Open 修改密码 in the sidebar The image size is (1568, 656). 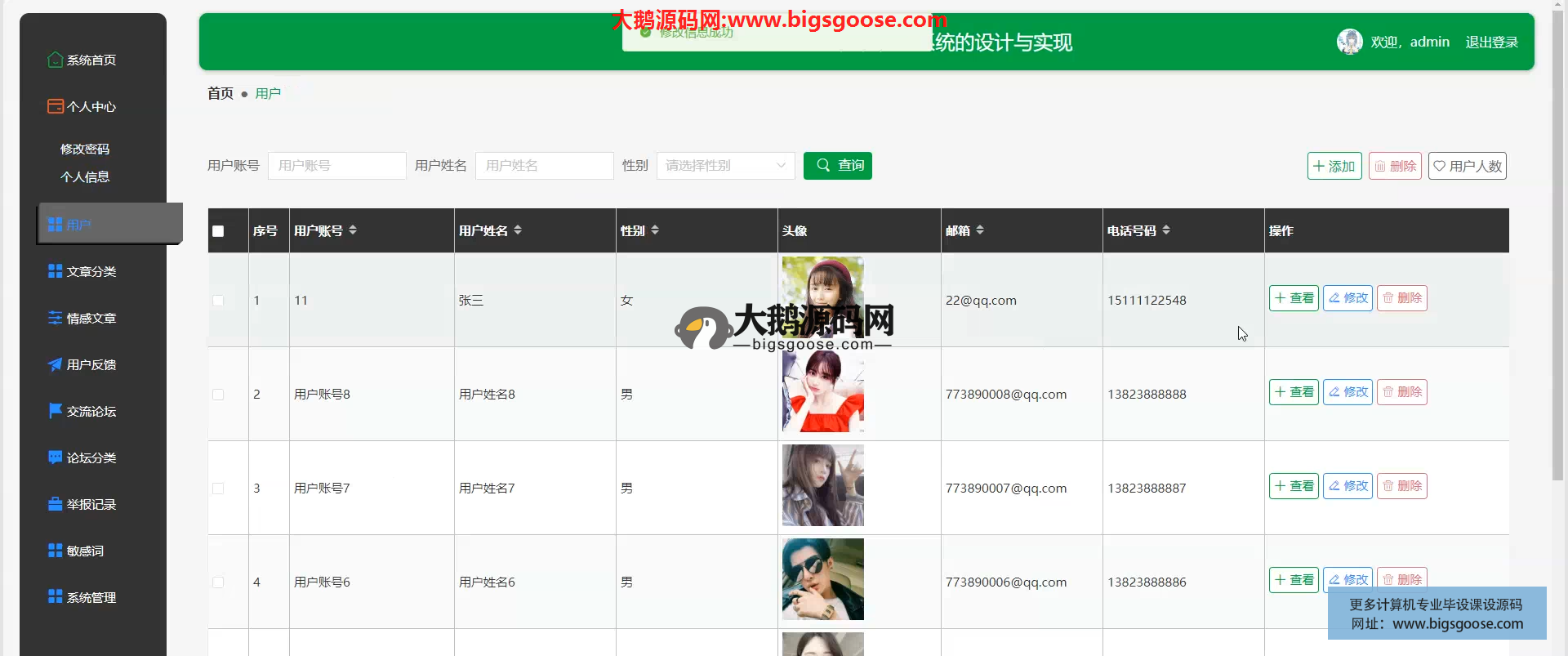(85, 149)
